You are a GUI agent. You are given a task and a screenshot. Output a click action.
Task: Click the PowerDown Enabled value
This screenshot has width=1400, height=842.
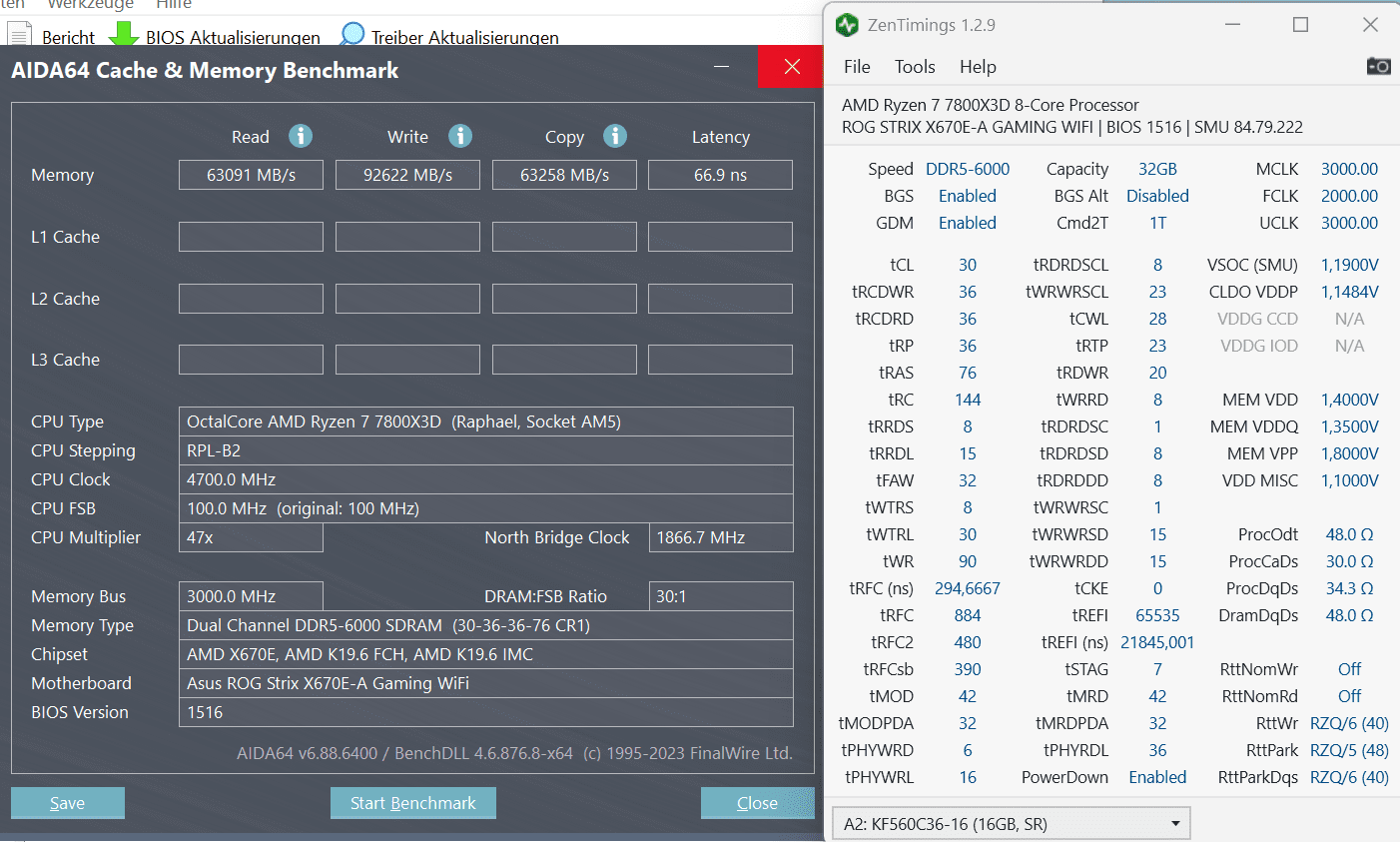point(1157,777)
